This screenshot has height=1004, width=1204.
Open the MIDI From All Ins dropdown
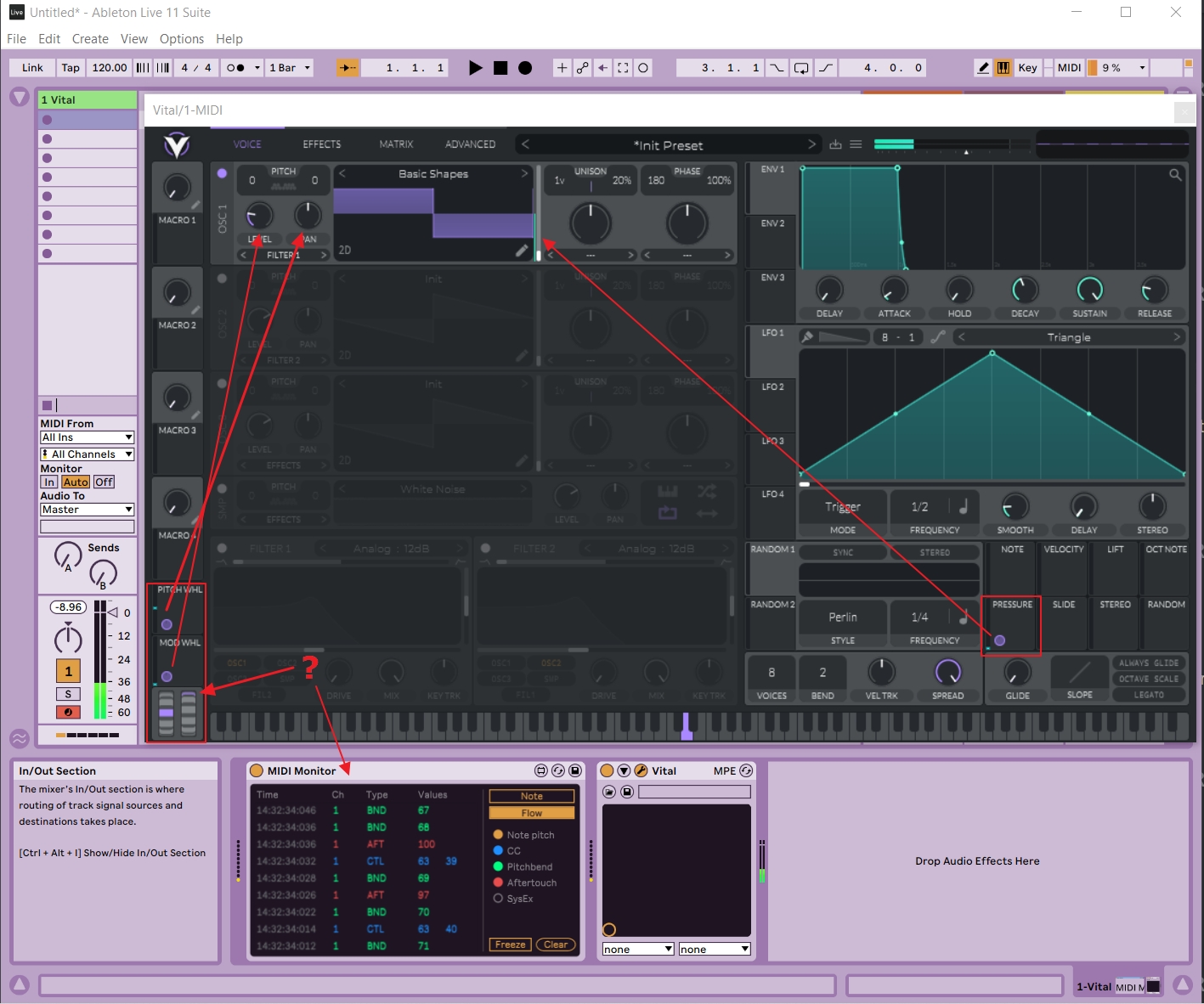coord(87,437)
